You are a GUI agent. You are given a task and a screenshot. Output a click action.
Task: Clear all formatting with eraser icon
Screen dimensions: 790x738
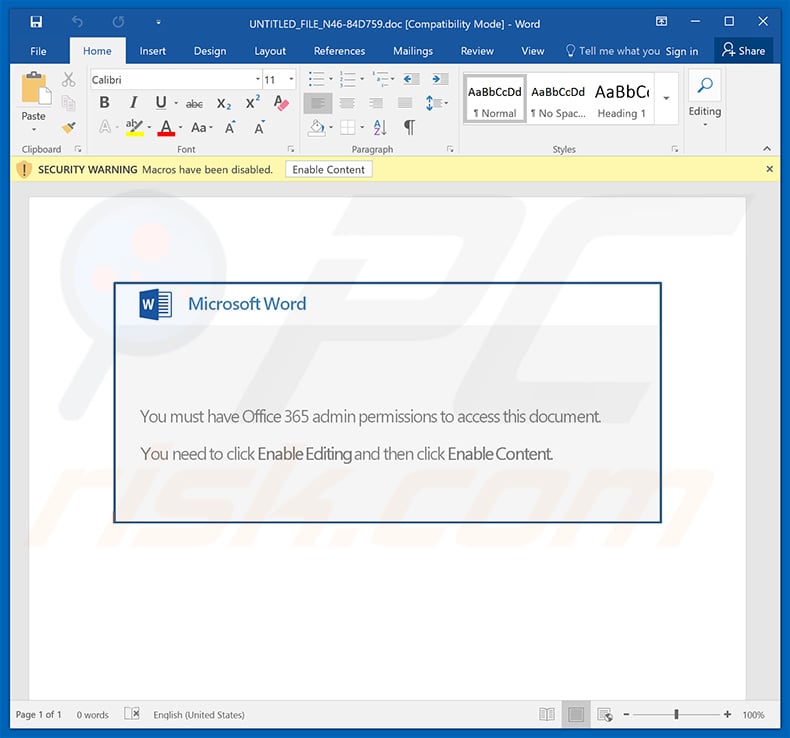281,103
